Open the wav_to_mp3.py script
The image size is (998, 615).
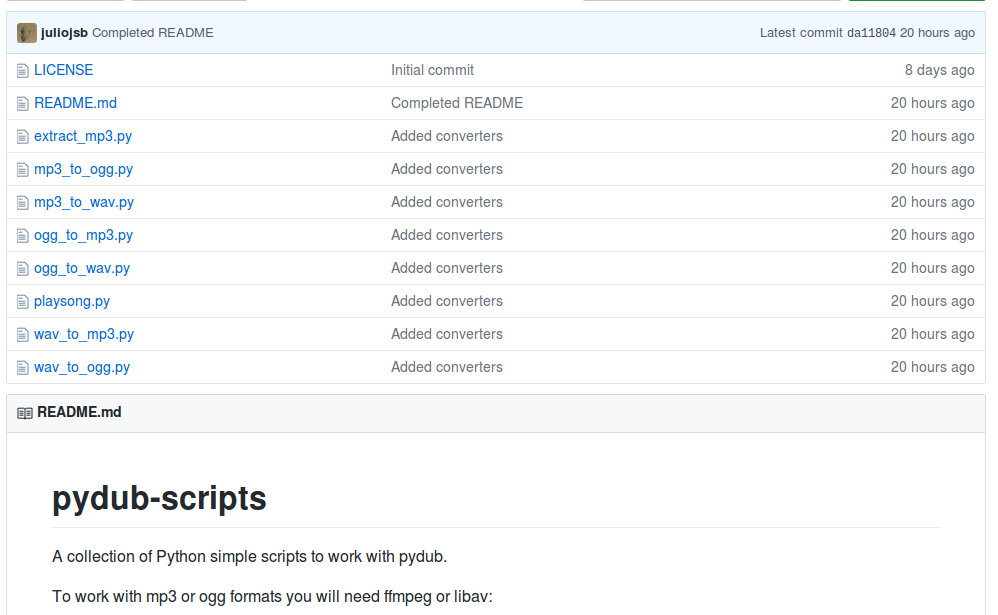pos(84,334)
